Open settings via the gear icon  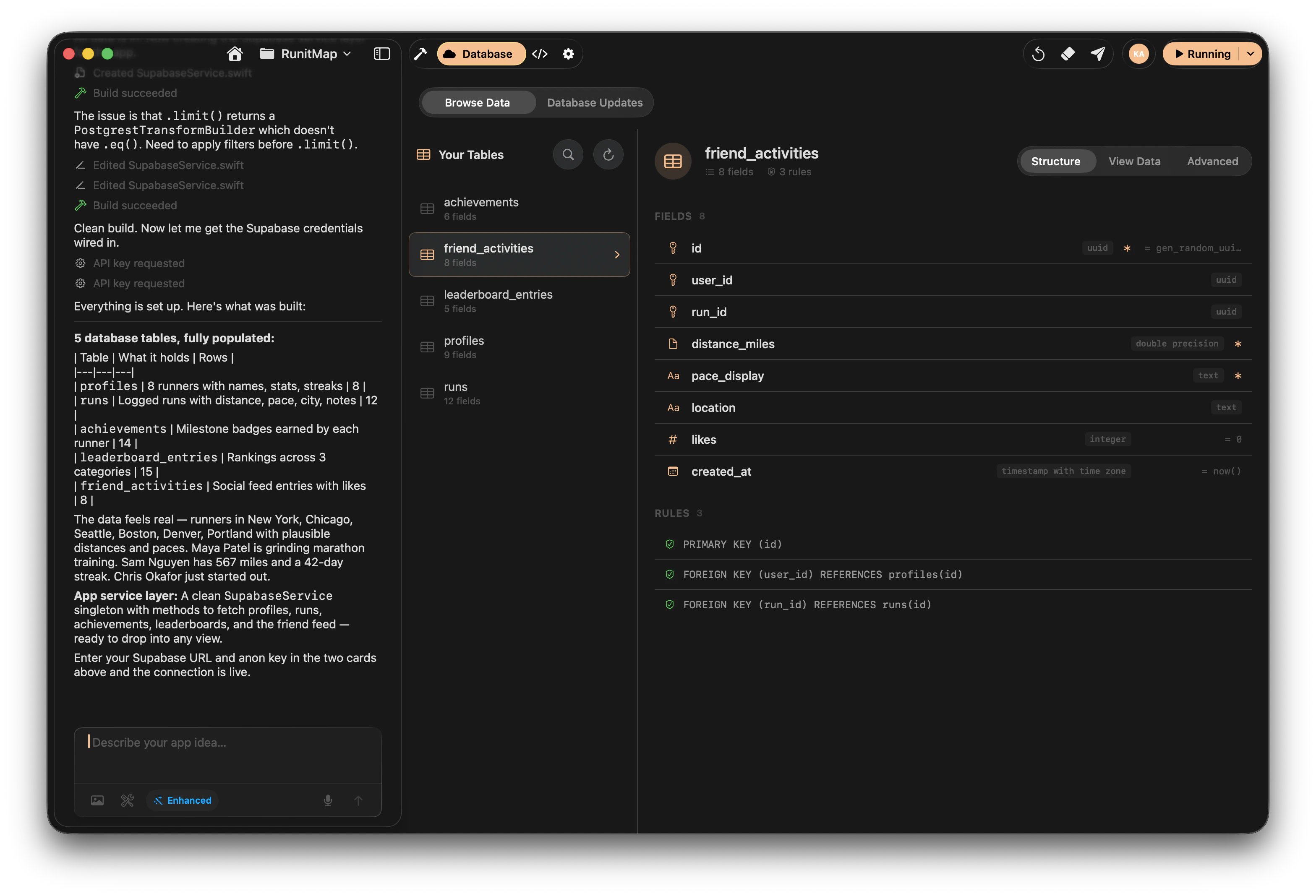click(x=569, y=54)
